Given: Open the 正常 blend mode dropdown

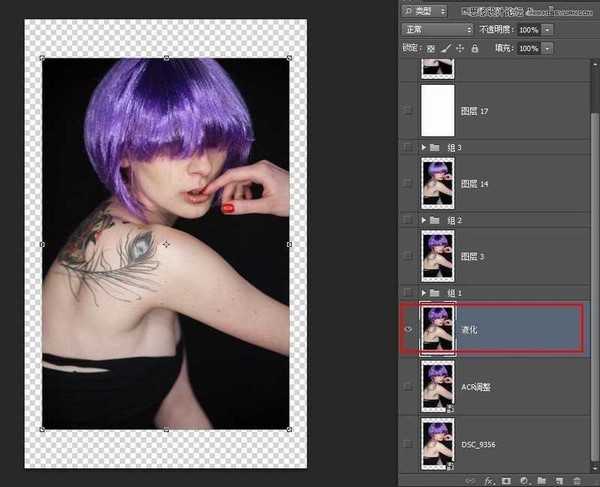Looking at the screenshot, I should (436, 30).
